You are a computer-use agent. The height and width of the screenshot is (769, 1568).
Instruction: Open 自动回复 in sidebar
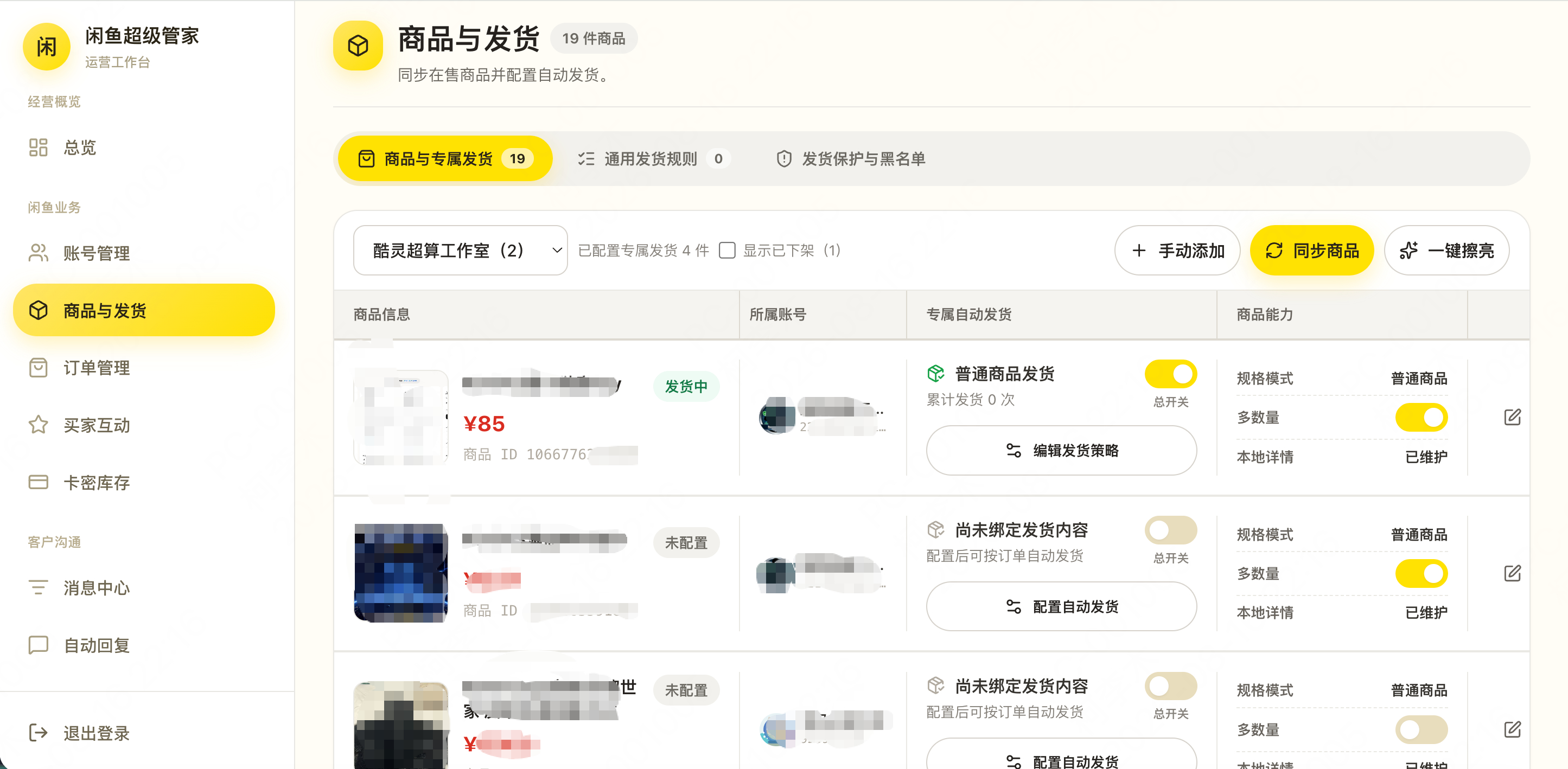(144, 645)
